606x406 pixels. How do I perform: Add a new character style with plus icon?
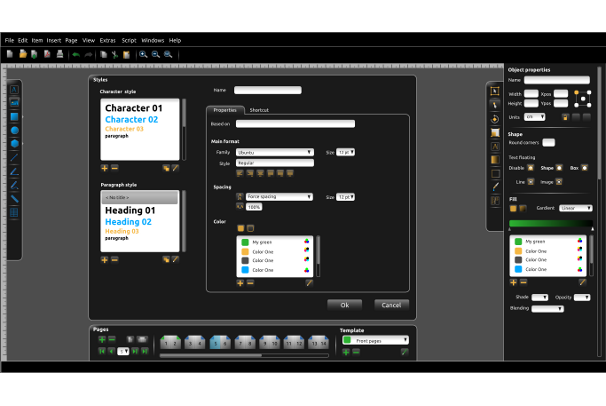(104, 167)
